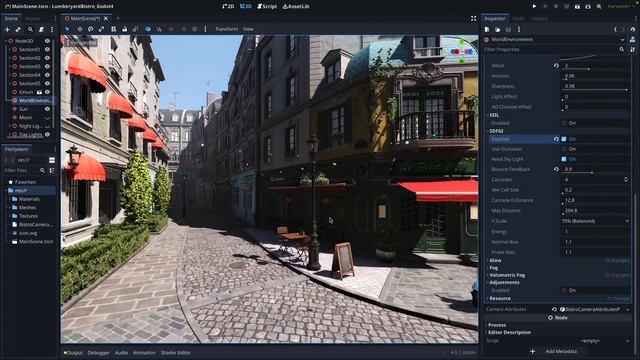This screenshot has height=360, width=640.
Task: Toggle the distraction free mode icon
Action: pyautogui.click(x=473, y=18)
